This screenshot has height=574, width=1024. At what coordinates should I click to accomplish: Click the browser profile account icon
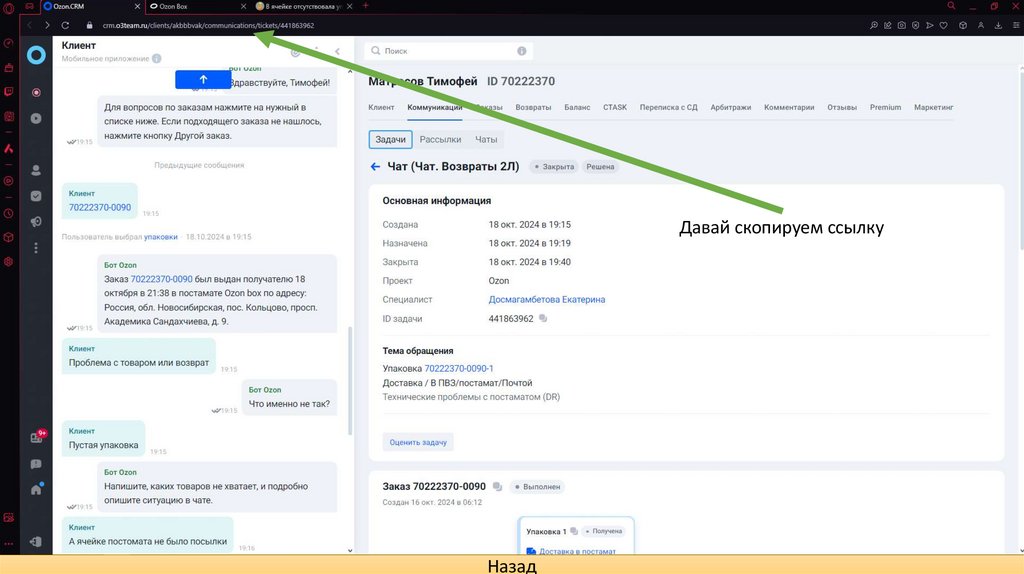click(x=981, y=25)
